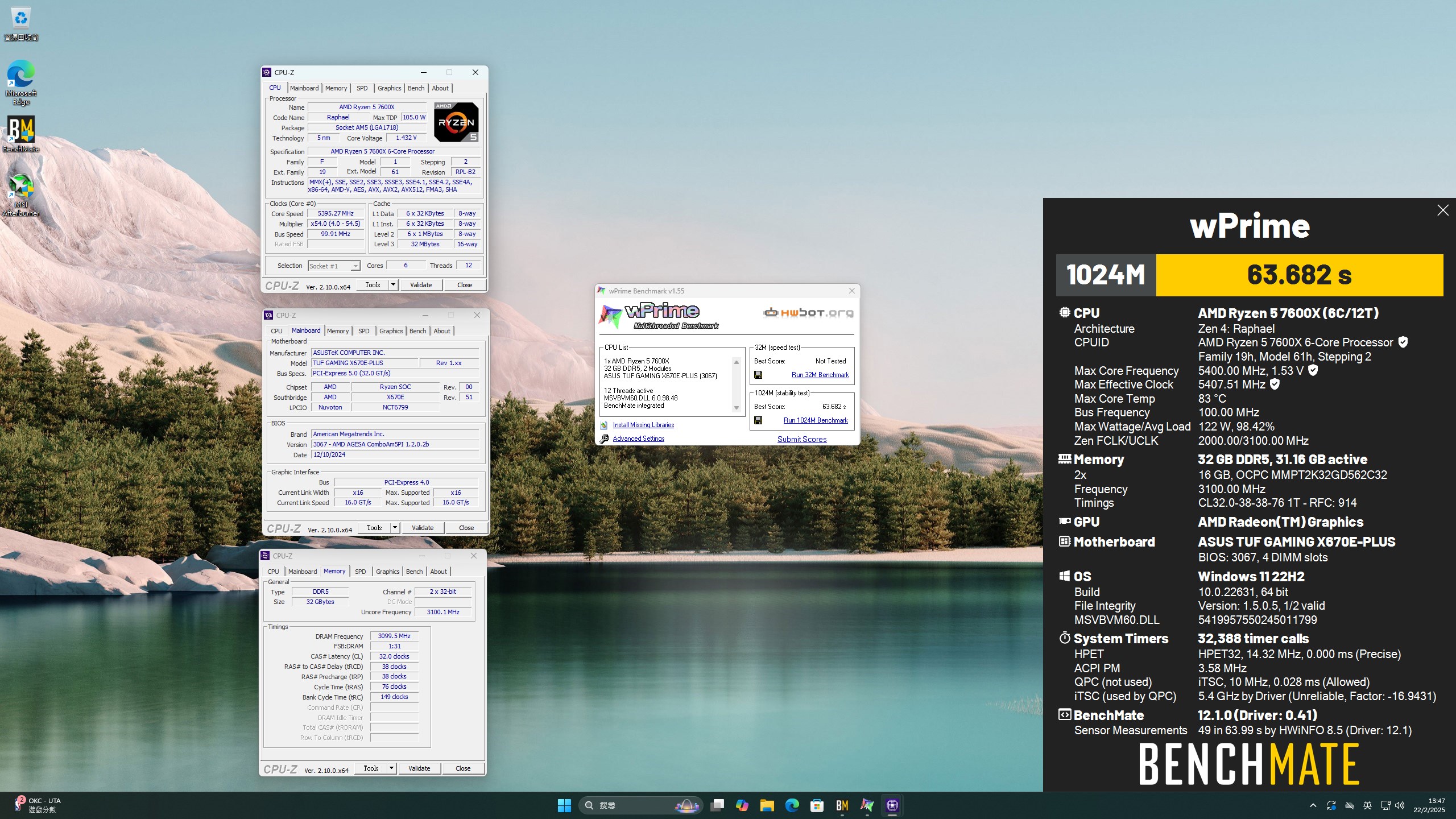Click the OneDrive cloud tray icon
Viewport: 1456px width, 819px height.
pos(1350,805)
